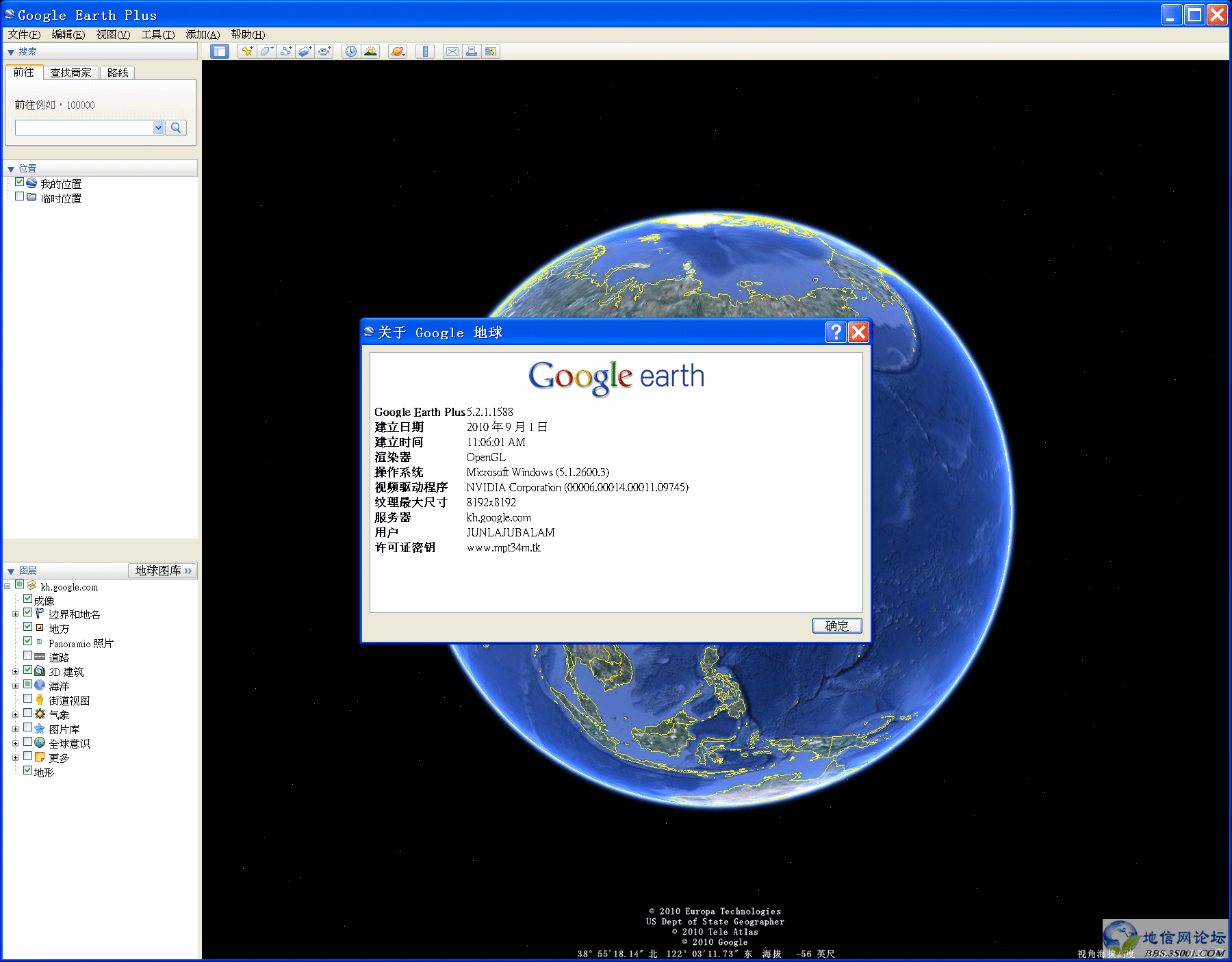Open the 帮助(H) menu

[248, 34]
